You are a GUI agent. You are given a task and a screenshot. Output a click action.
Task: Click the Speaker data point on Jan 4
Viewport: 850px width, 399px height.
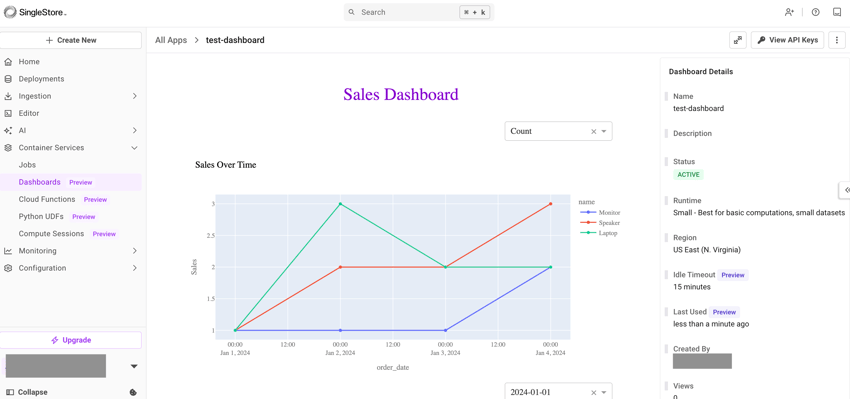click(x=551, y=204)
